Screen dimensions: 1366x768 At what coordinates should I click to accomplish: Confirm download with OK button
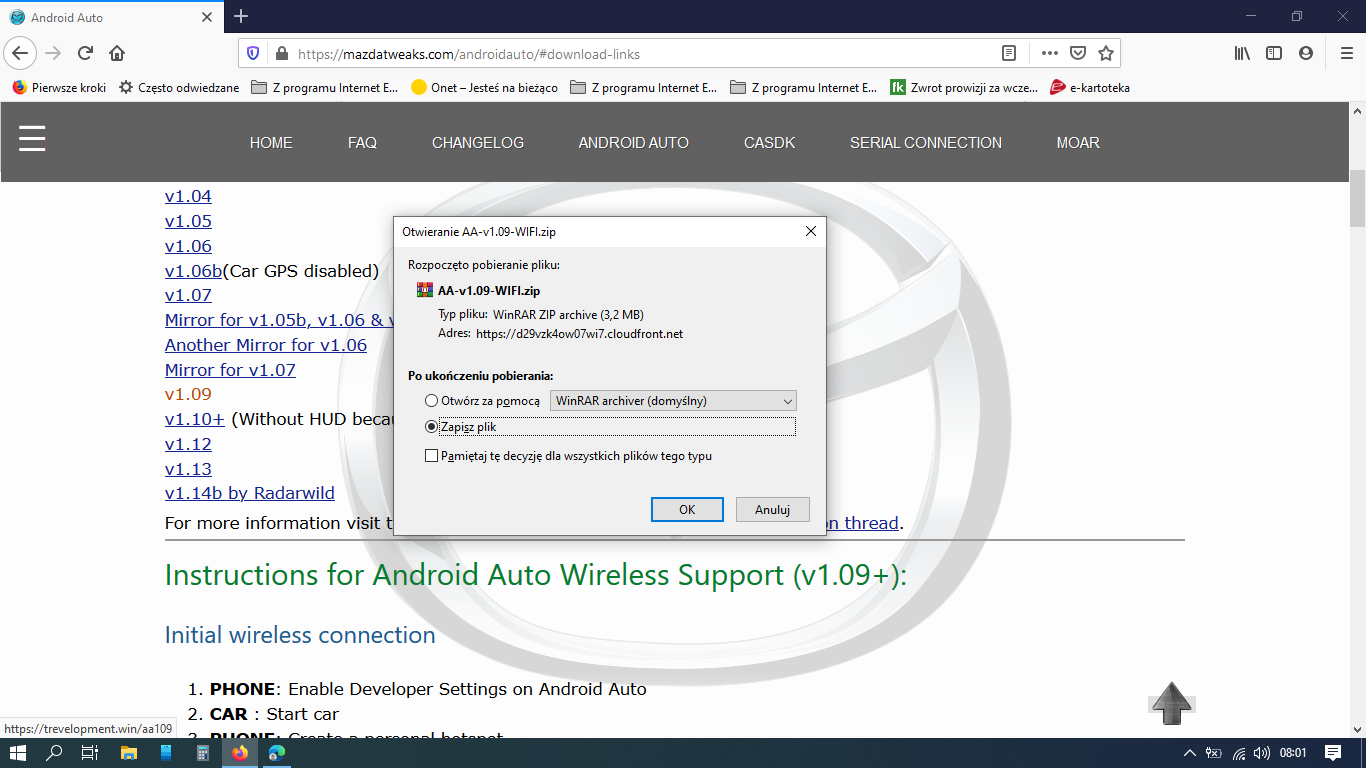pos(687,510)
